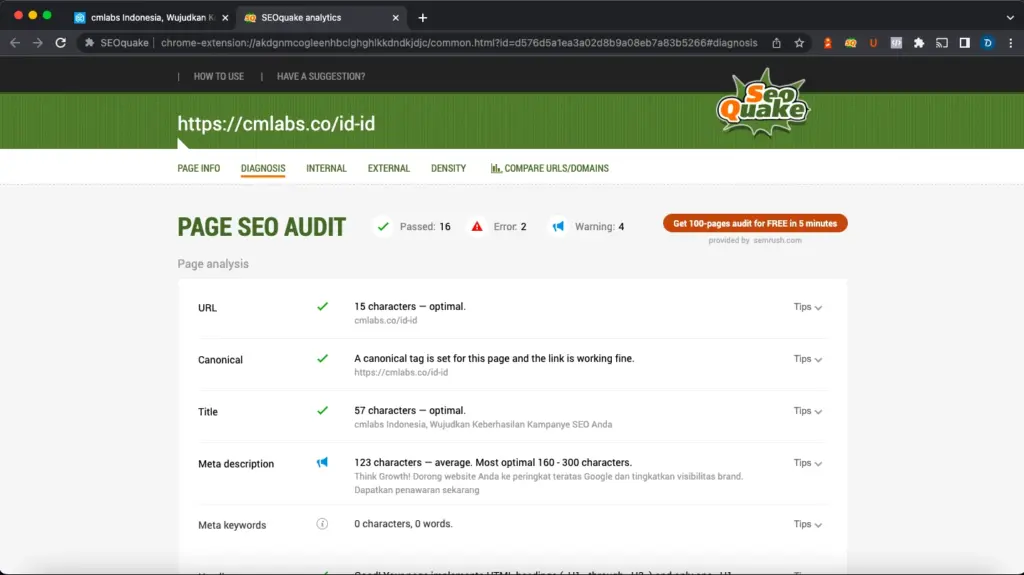Select the DIAGNOSIS tab
Viewport: 1024px width, 575px height.
[x=263, y=168]
